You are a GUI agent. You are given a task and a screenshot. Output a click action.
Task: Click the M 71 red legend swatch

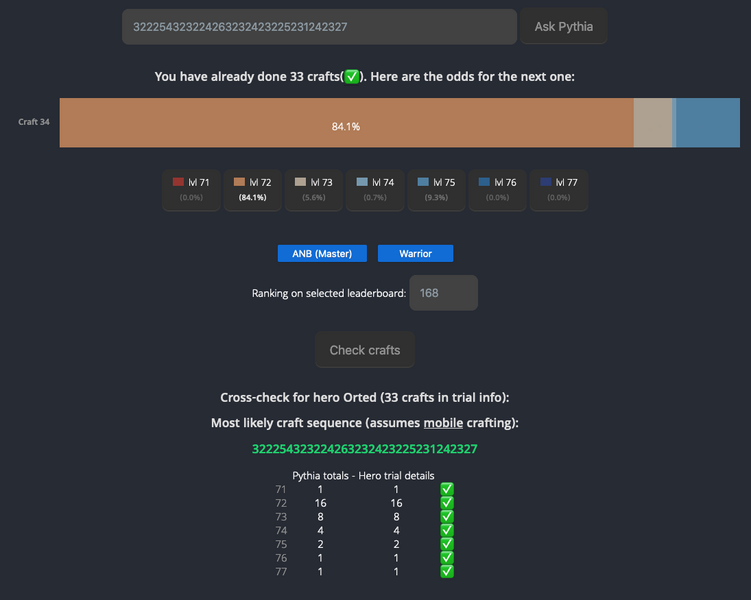[178, 182]
